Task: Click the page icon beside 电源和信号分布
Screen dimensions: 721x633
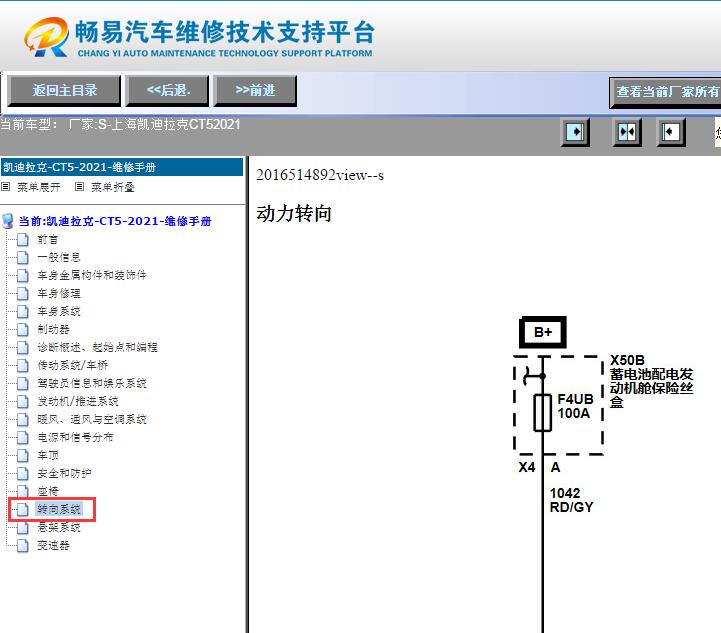Action: pos(23,437)
